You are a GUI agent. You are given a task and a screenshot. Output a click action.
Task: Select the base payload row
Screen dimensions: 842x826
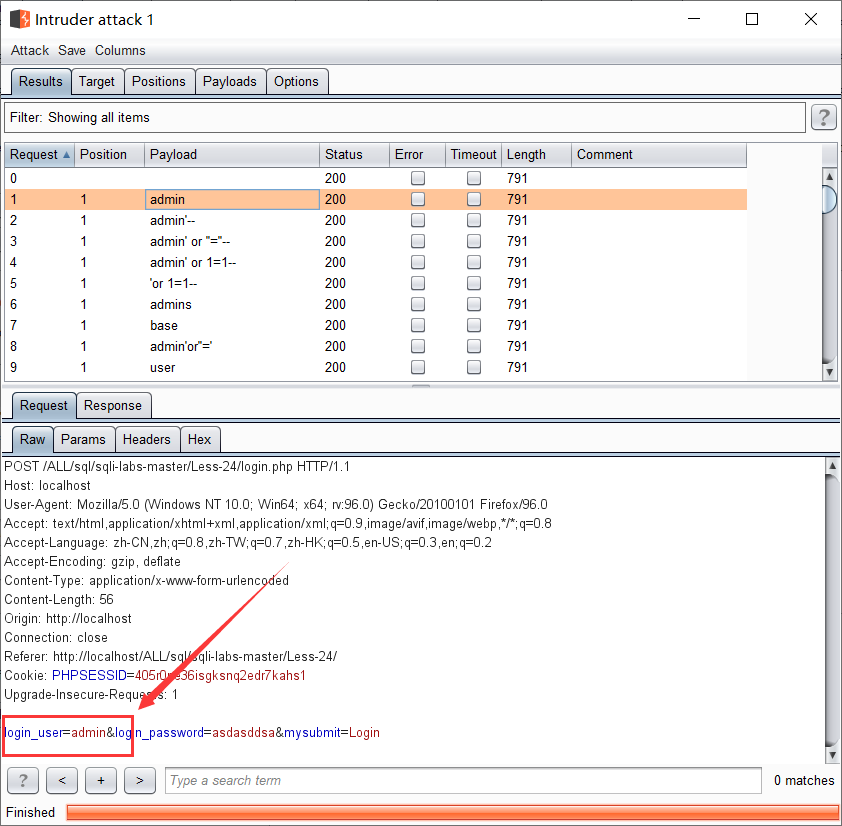click(x=375, y=325)
